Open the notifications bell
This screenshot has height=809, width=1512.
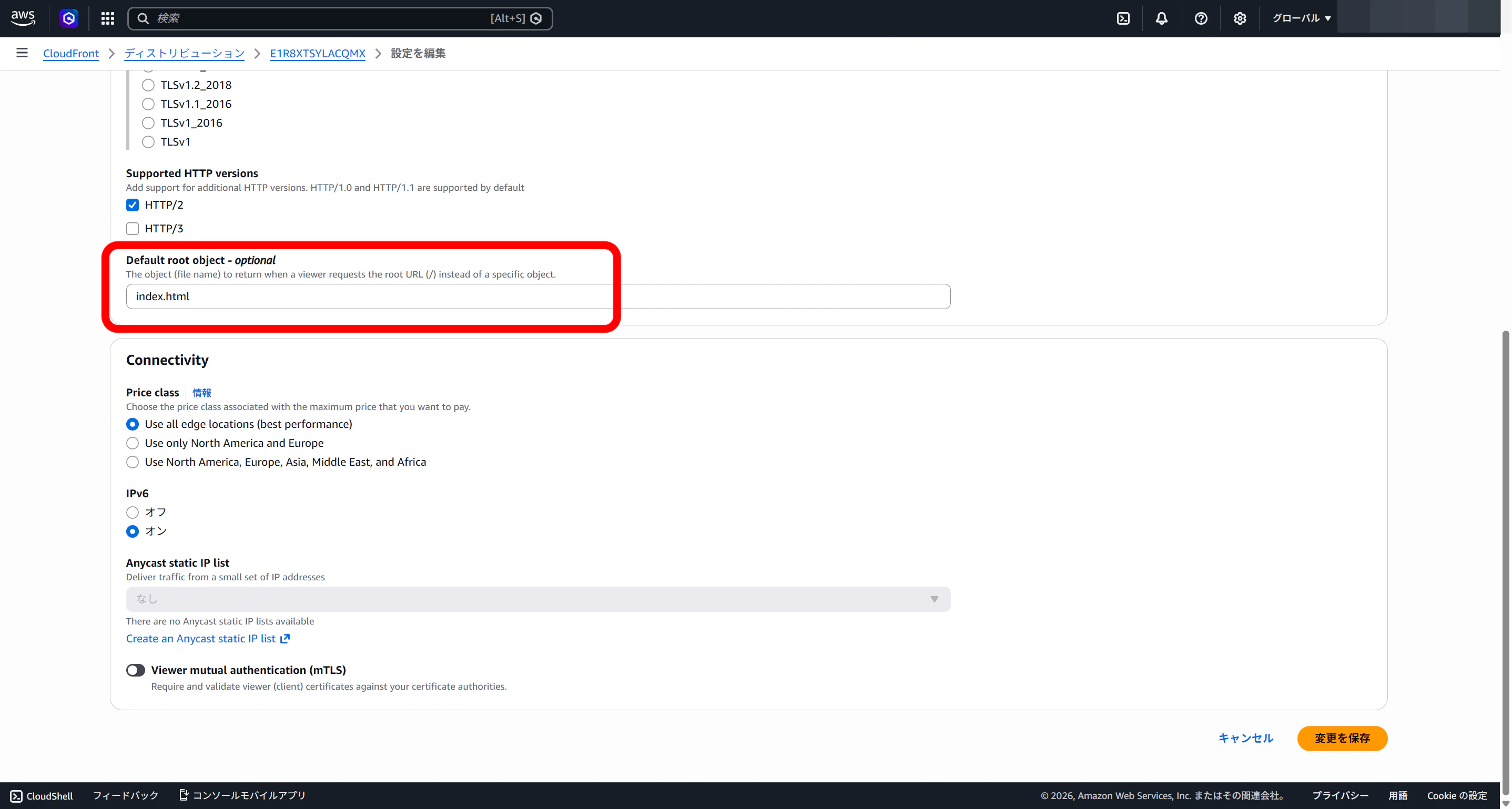[x=1162, y=18]
